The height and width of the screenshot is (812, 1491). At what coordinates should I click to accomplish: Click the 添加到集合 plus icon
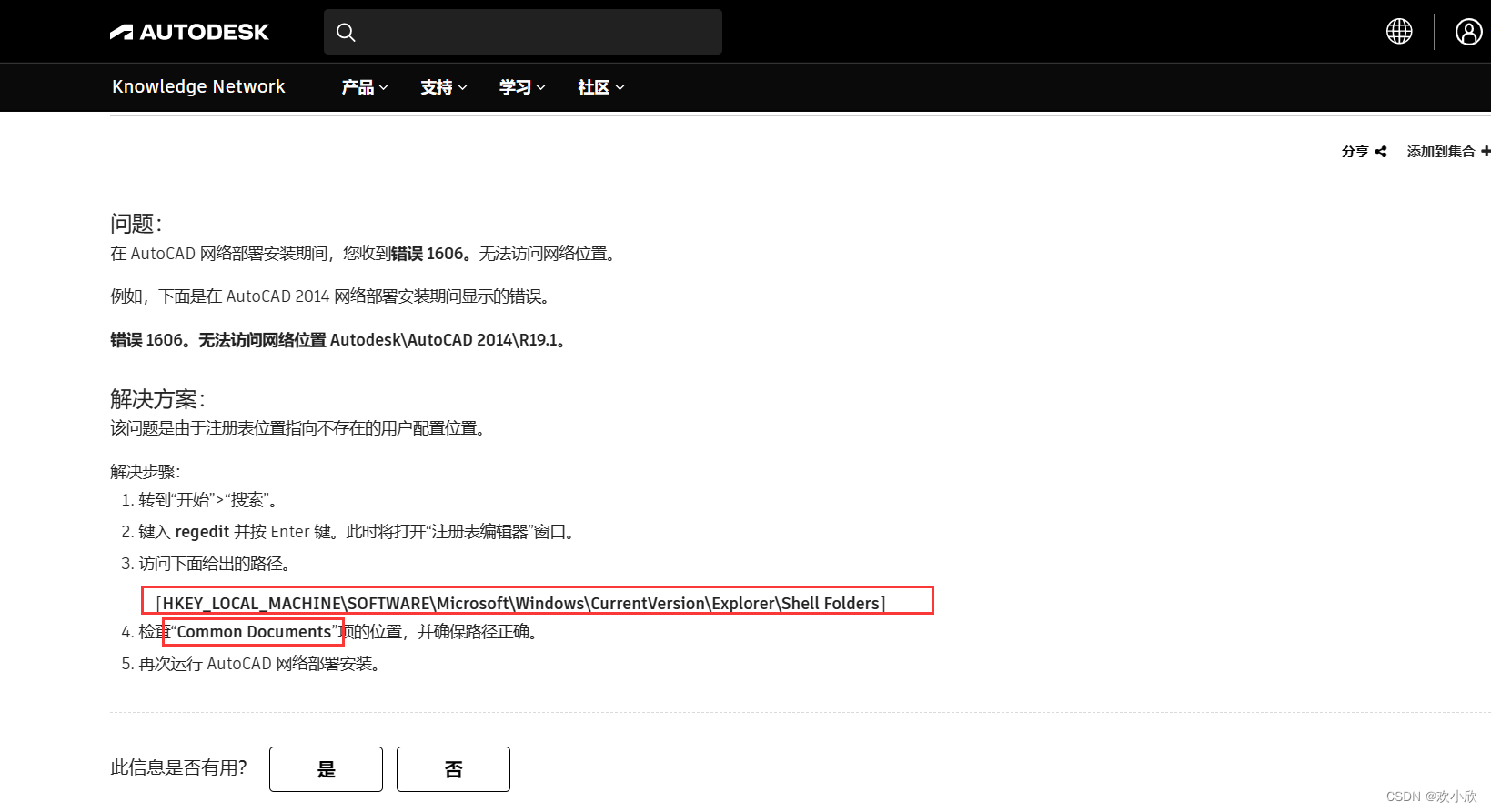pos(1485,152)
